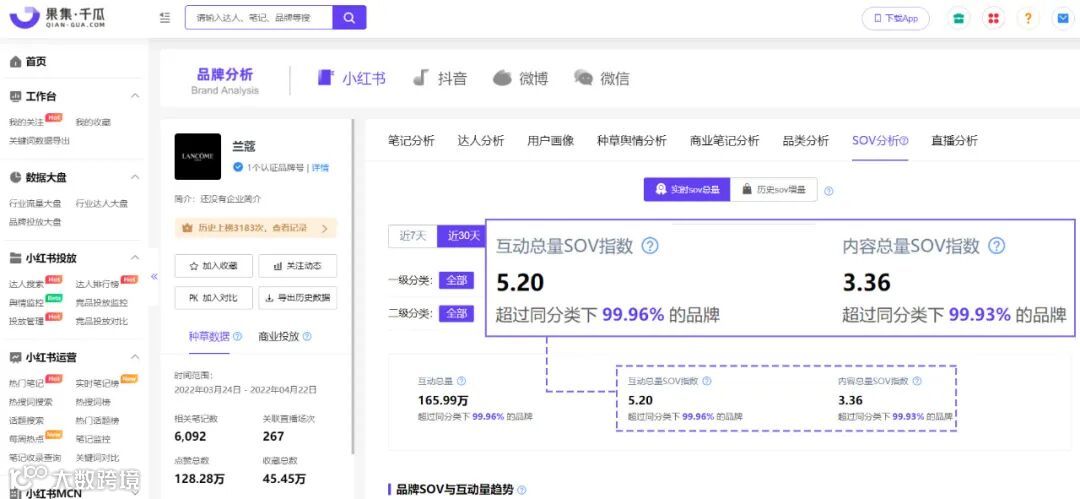Open the 笔记分析 tab
This screenshot has height=499, width=1080.
[x=411, y=141]
